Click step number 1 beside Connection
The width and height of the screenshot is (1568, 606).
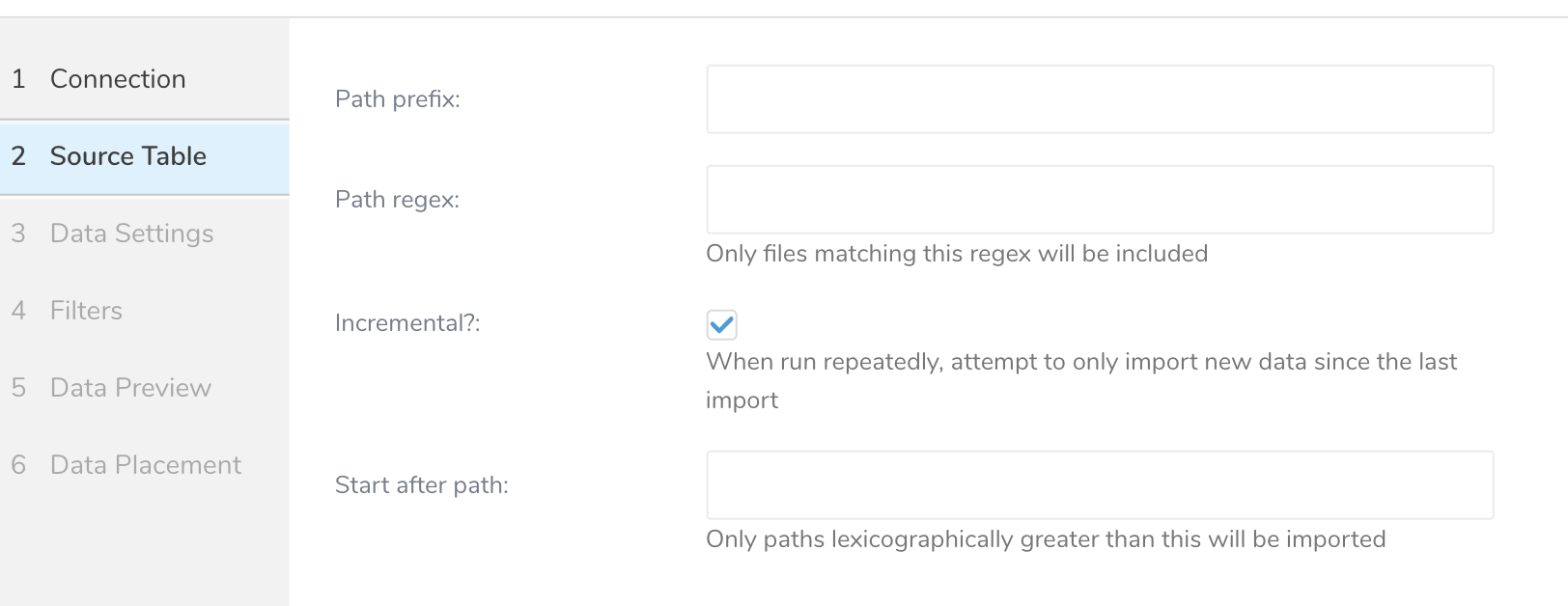[x=18, y=79]
